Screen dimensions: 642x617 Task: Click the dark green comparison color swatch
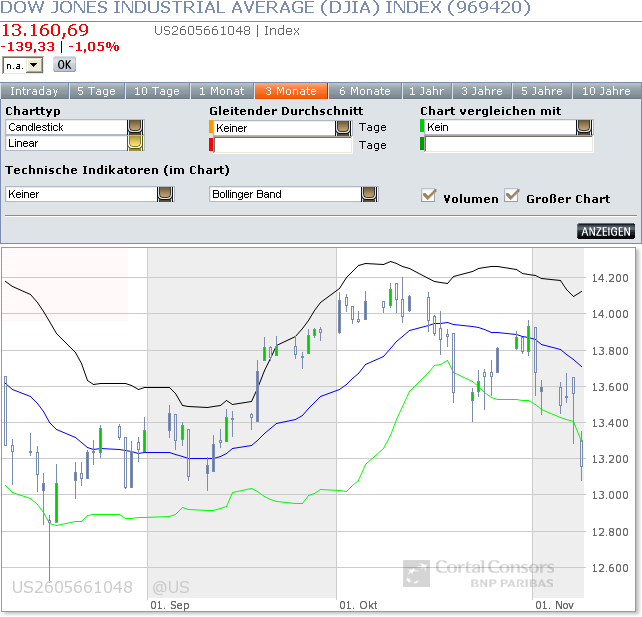coord(422,144)
